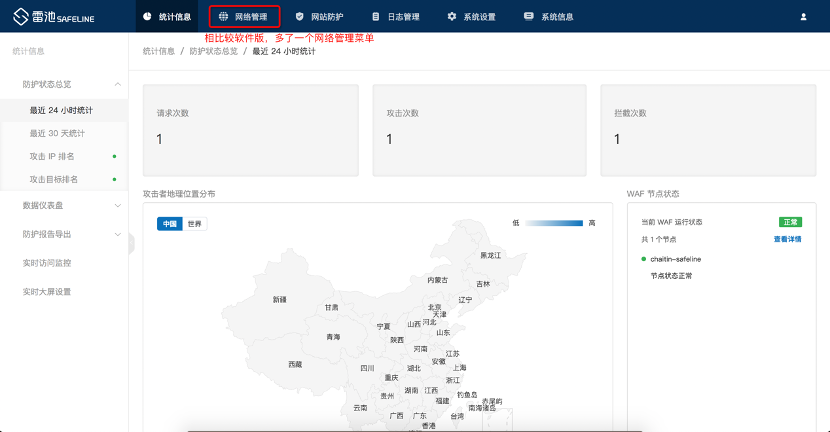830x432 pixels.
Task: Click the 统计信息 pie chart icon
Action: click(x=148, y=17)
